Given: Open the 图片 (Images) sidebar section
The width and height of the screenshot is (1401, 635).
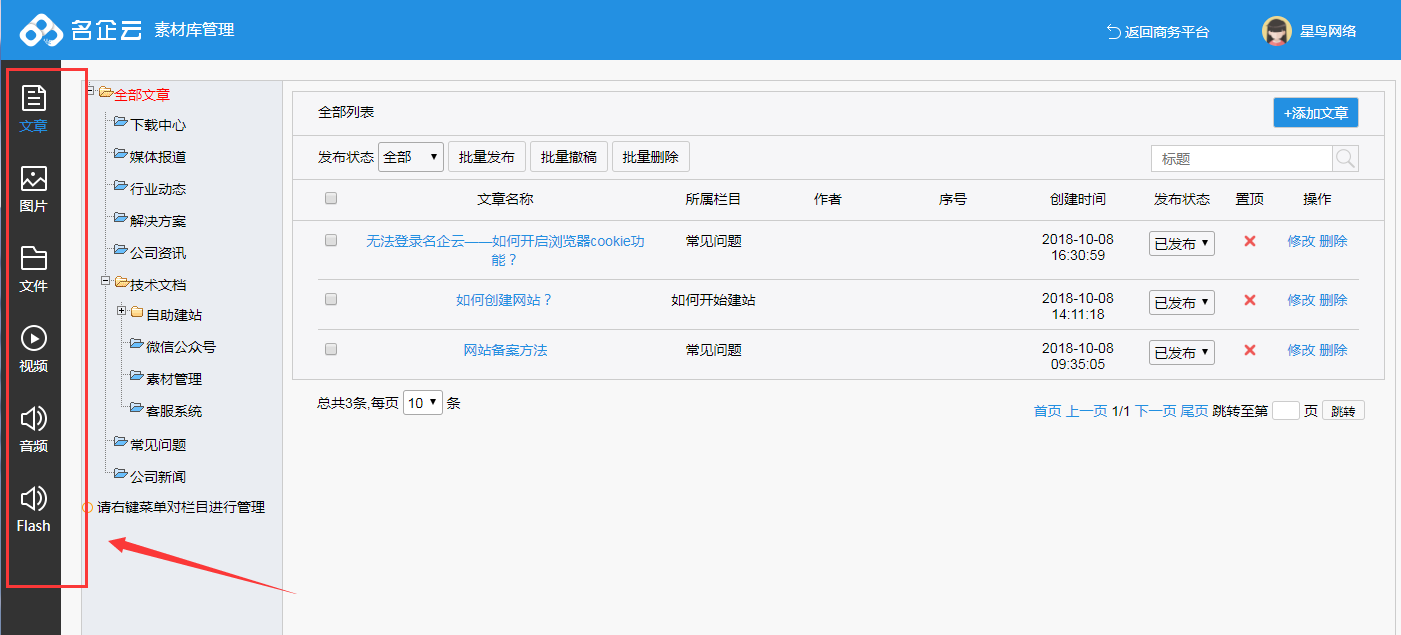Looking at the screenshot, I should pos(34,189).
